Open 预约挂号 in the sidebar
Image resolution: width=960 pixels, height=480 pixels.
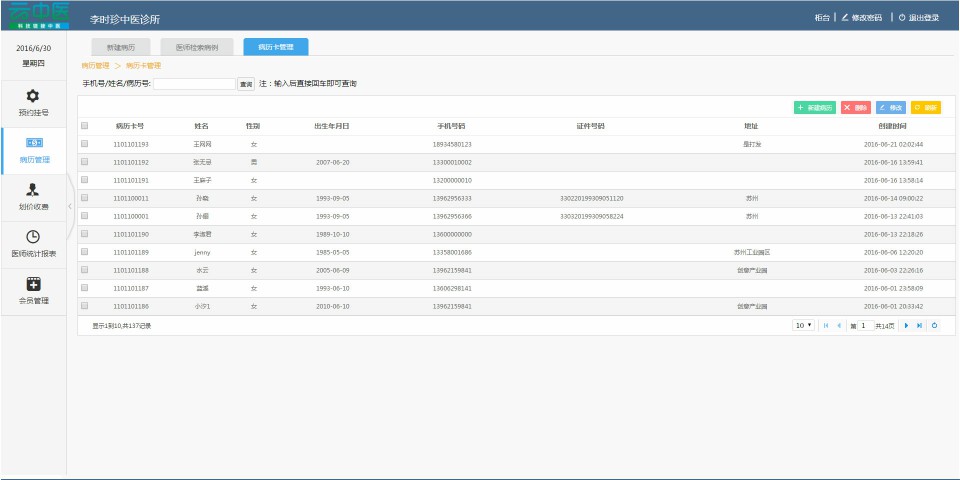tap(33, 102)
